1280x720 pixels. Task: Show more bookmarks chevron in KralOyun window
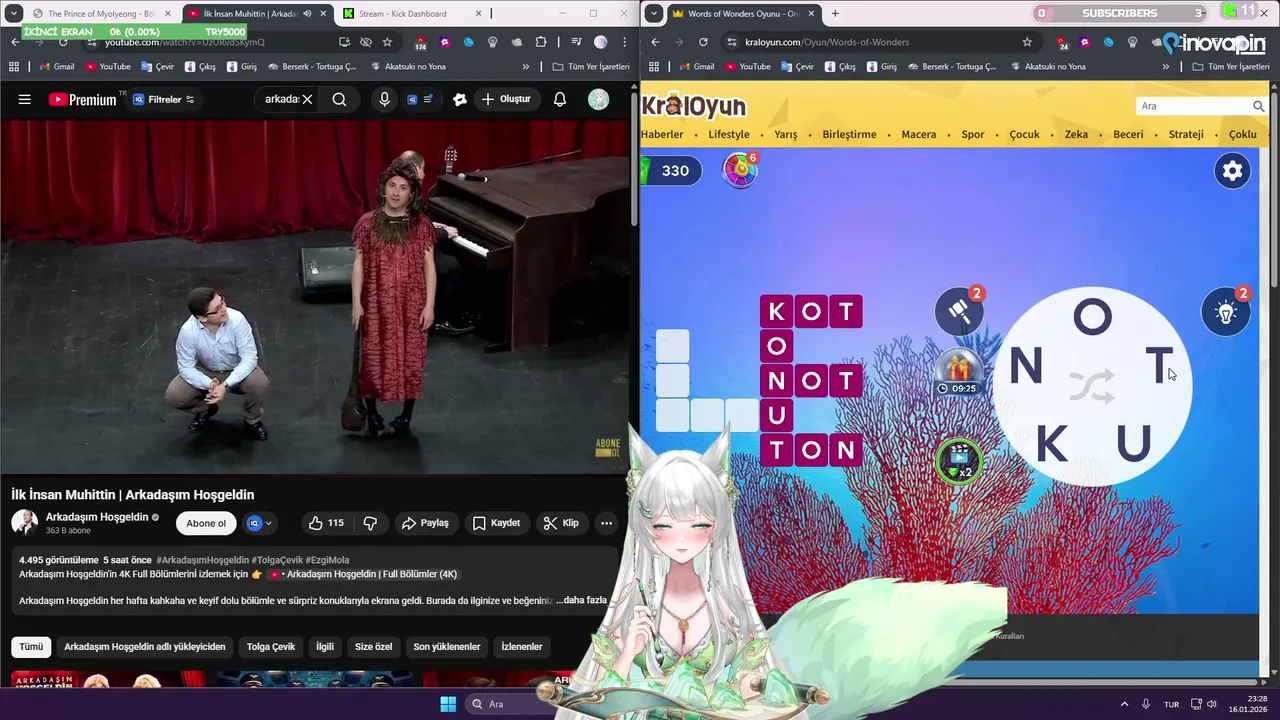(1166, 66)
